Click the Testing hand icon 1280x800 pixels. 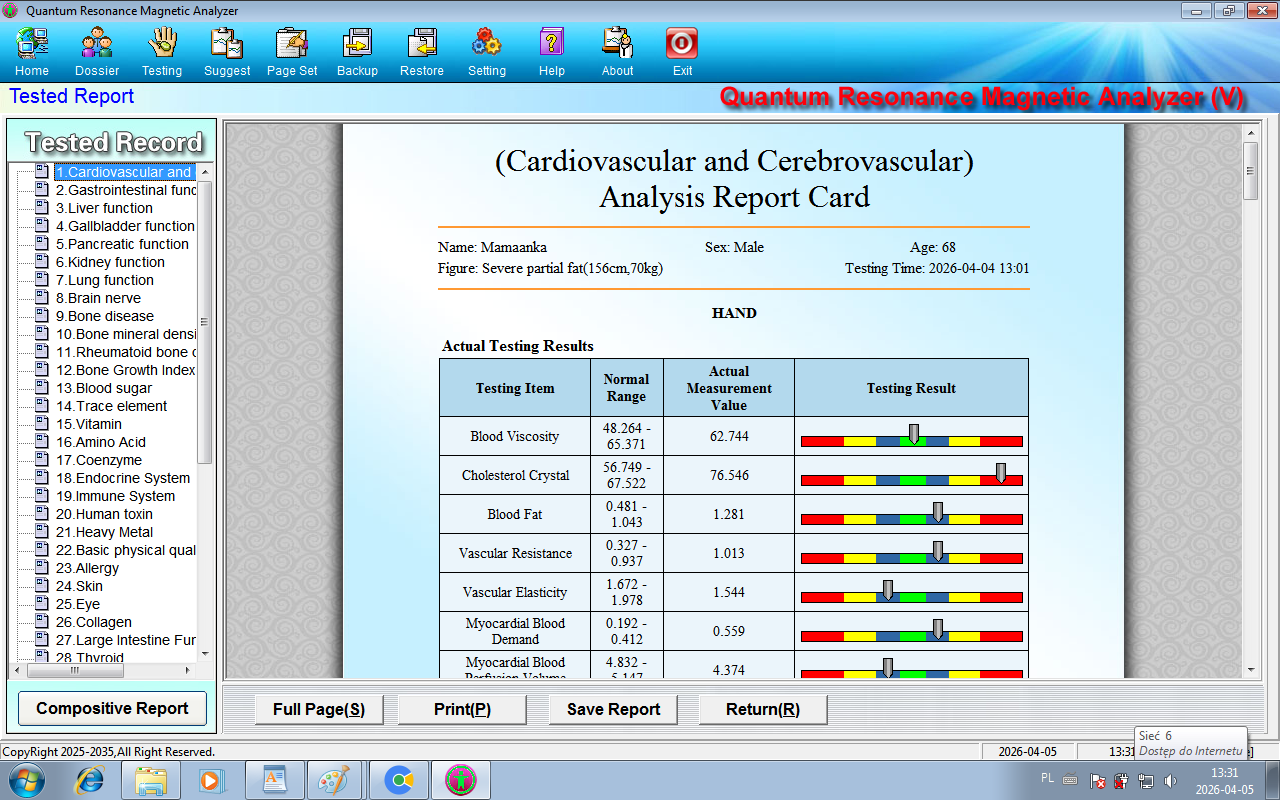(162, 45)
